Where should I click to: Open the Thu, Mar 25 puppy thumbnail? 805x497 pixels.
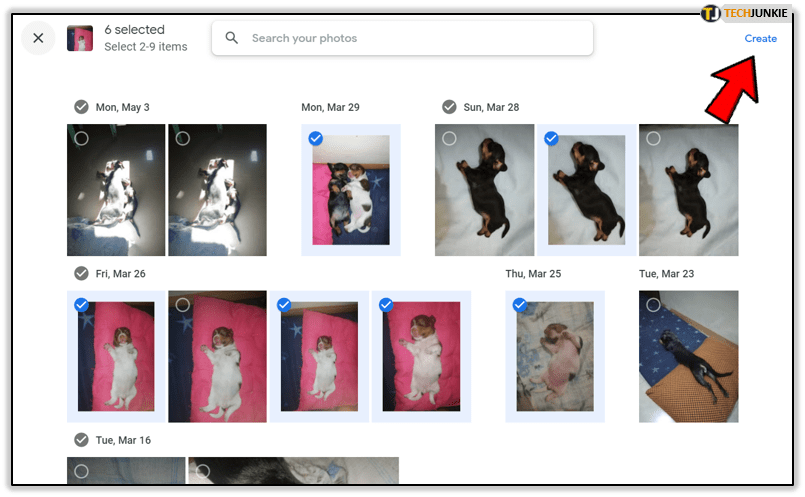click(555, 360)
